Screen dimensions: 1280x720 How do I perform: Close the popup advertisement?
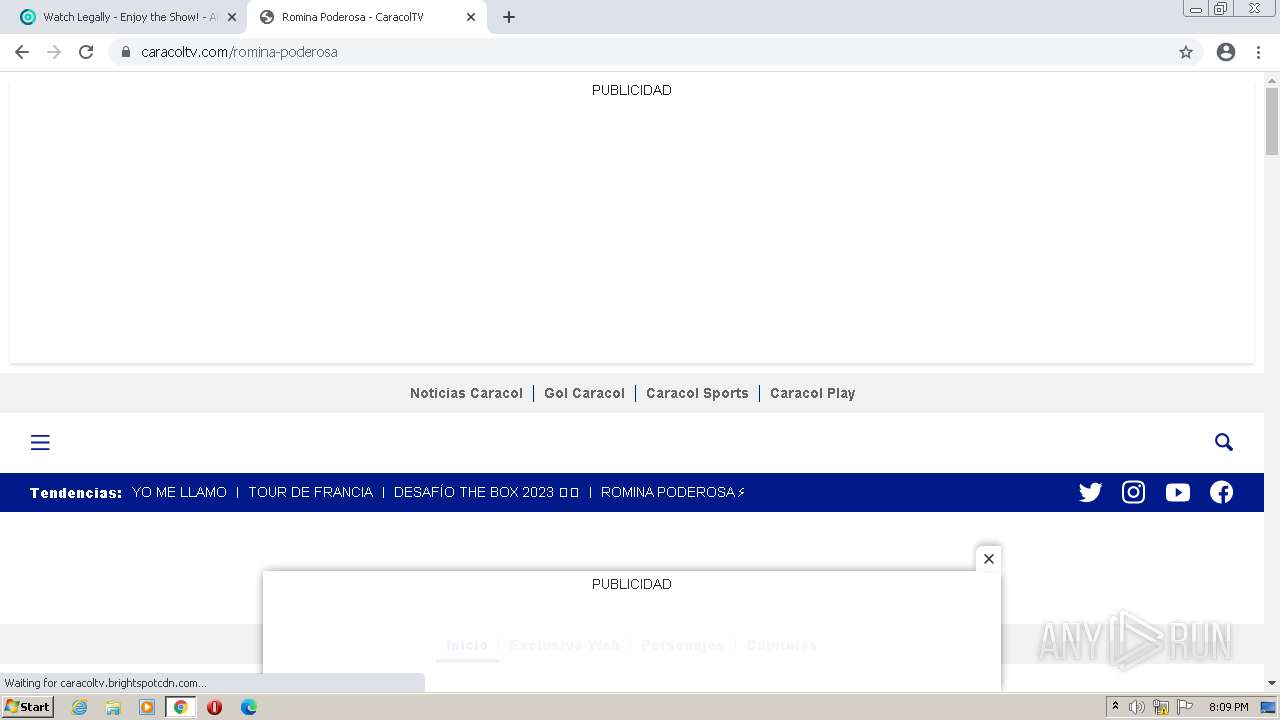pos(988,559)
